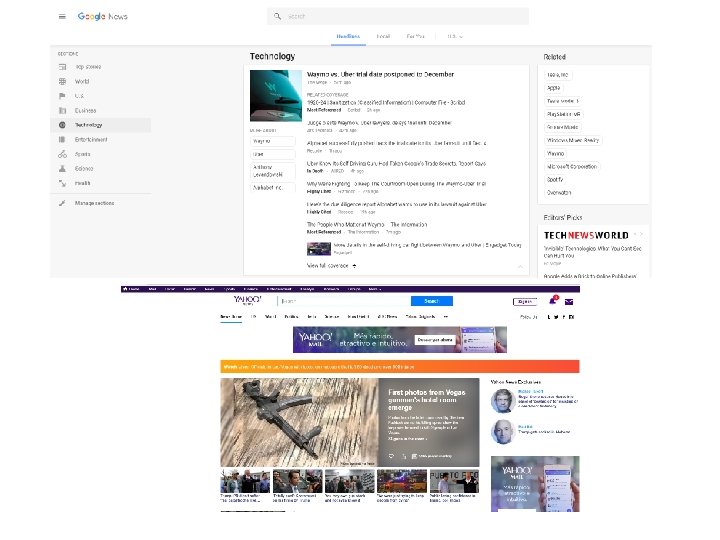Select the News Home tab on Yahoo
Screen dimensions: 720x540
[x=231, y=317]
